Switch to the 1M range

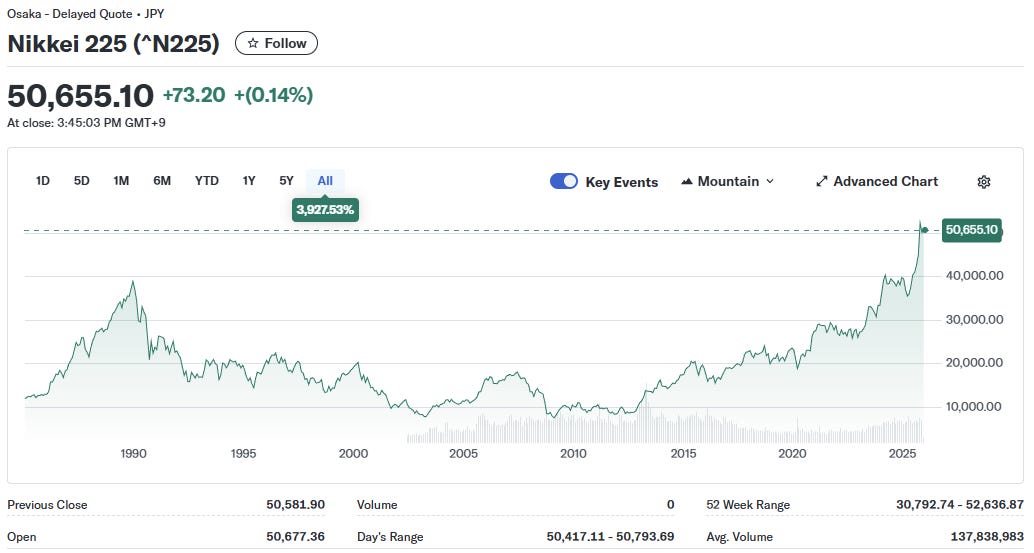click(121, 181)
